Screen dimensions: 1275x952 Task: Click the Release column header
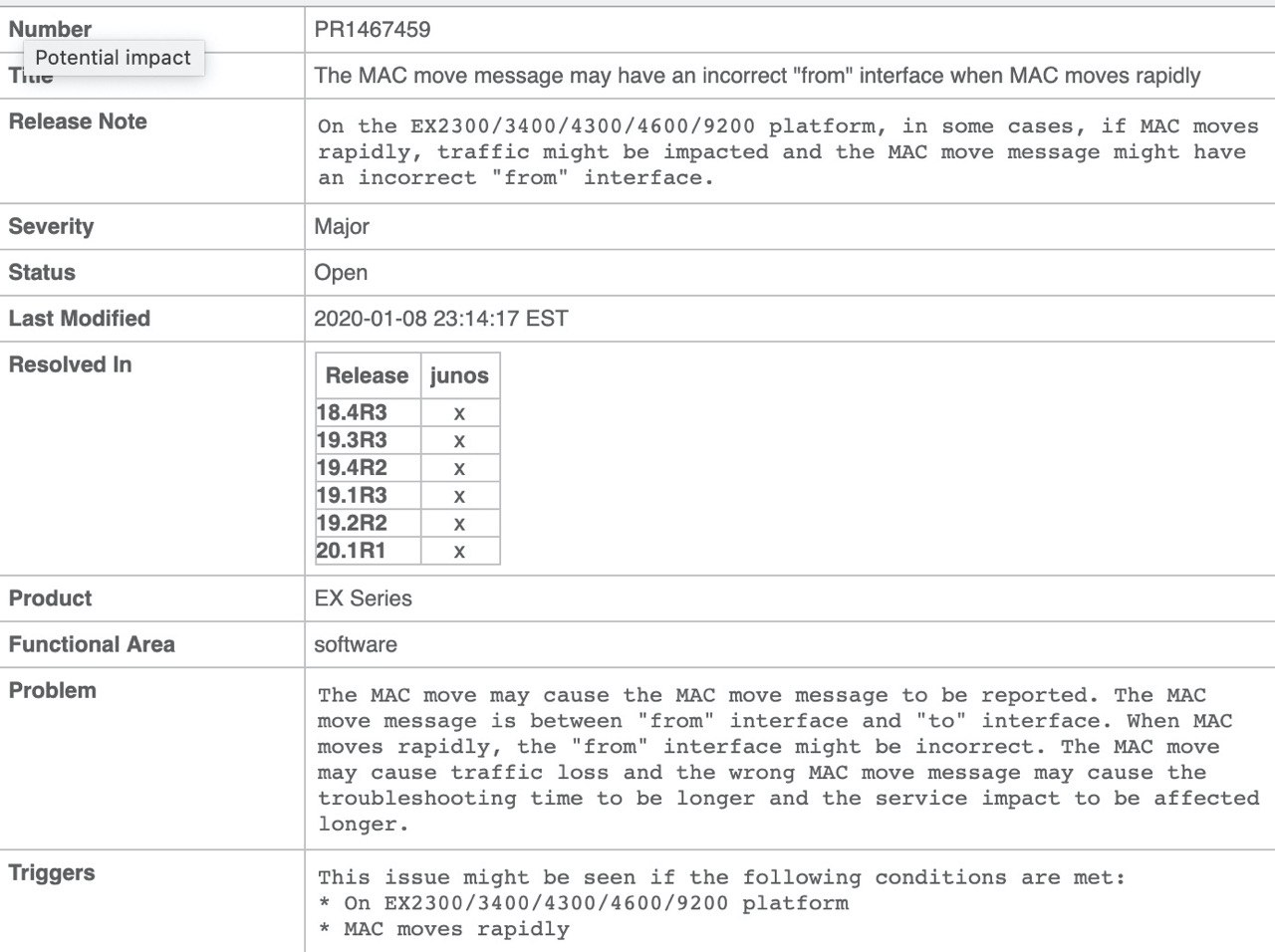[367, 375]
